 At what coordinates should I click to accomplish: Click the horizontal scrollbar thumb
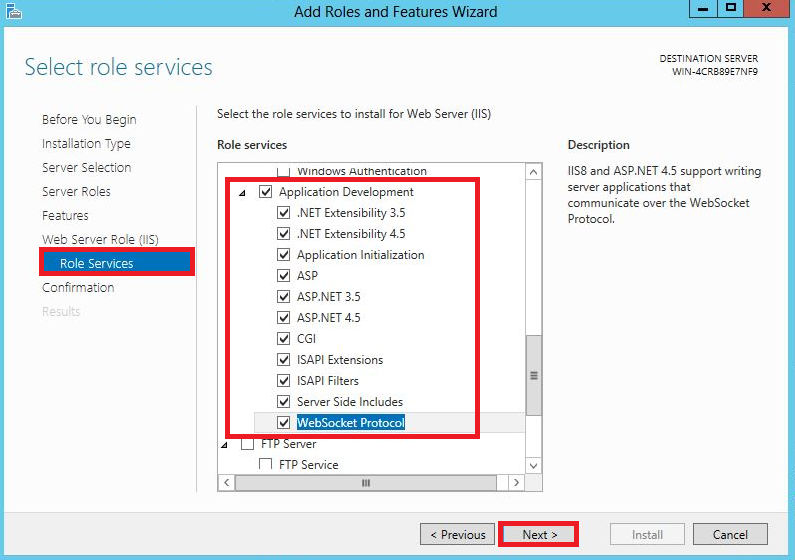366,482
